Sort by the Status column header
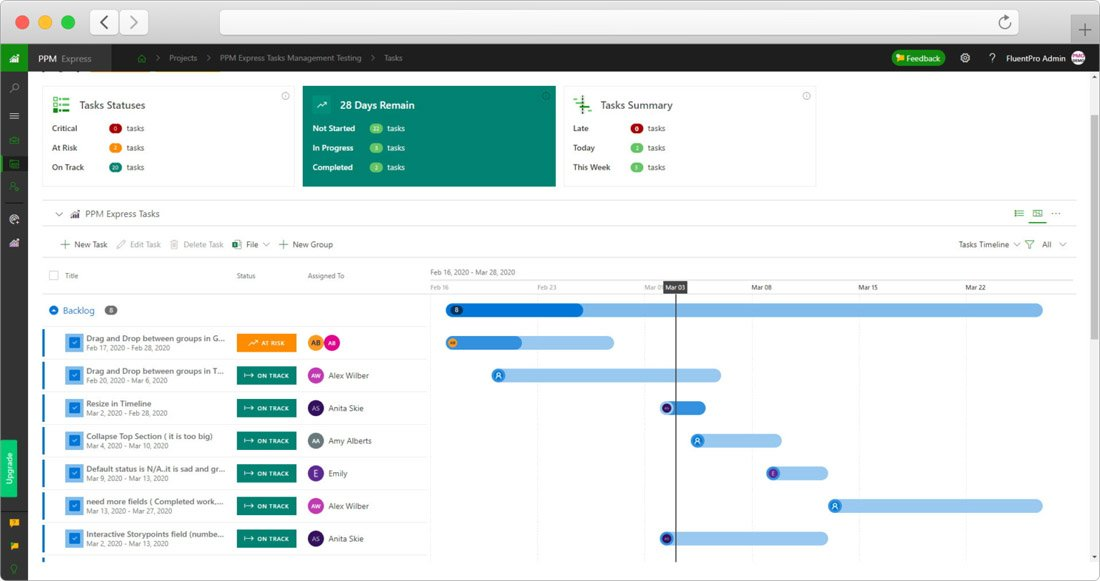The image size is (1100, 581). coord(246,276)
